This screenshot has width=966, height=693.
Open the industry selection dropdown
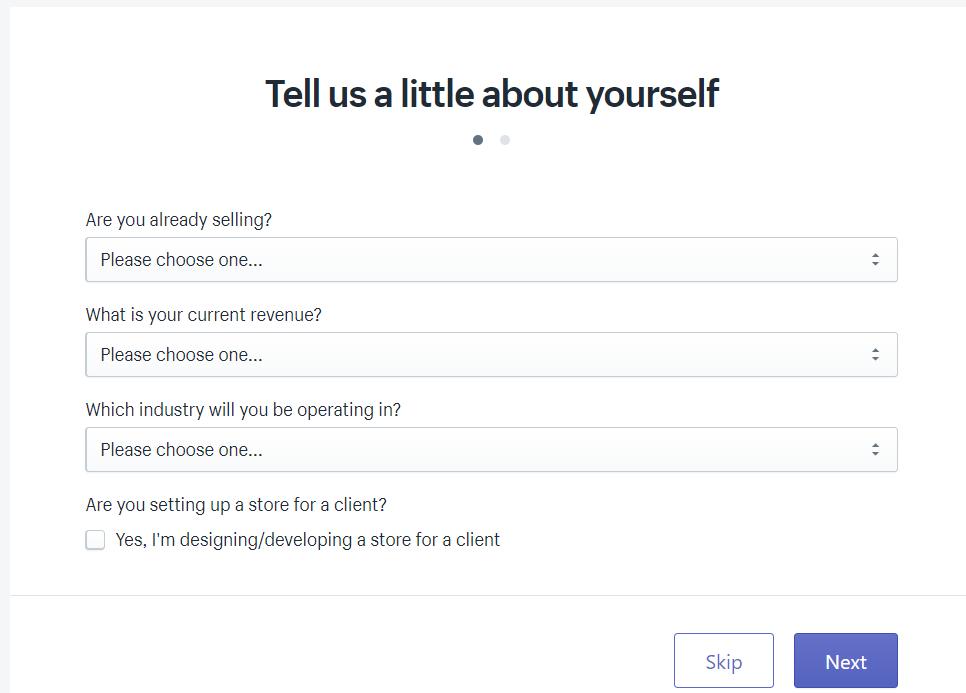490,450
